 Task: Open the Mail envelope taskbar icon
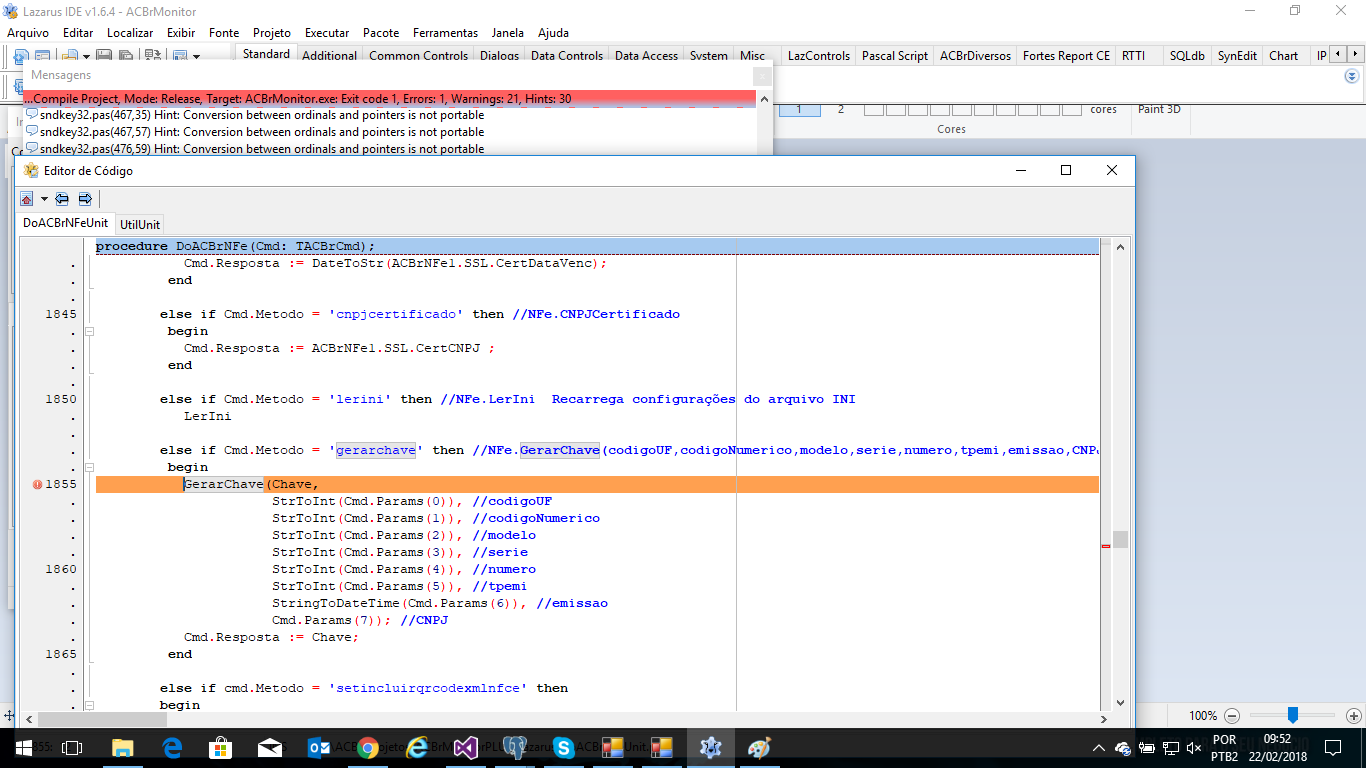pyautogui.click(x=269, y=747)
